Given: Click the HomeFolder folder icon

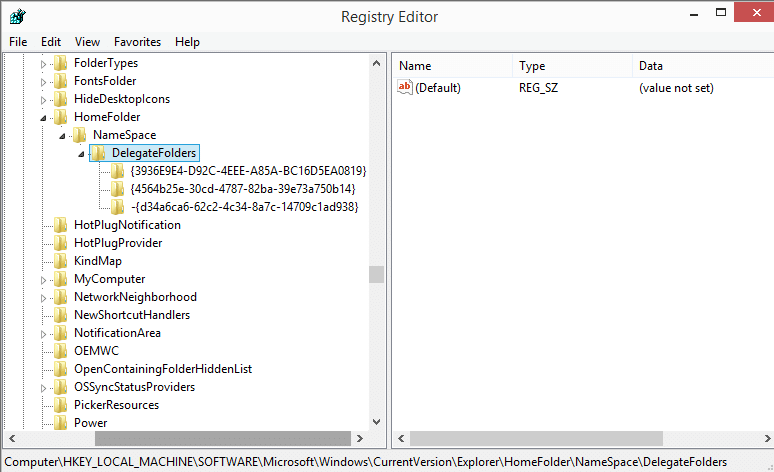Looking at the screenshot, I should 61,117.
